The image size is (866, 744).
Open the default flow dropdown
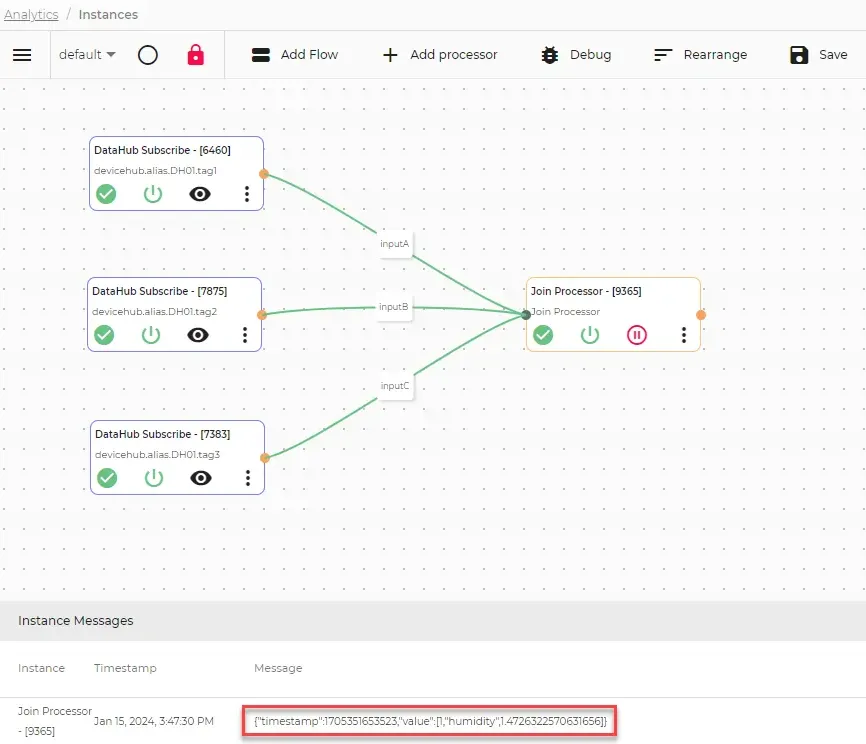[x=87, y=55]
